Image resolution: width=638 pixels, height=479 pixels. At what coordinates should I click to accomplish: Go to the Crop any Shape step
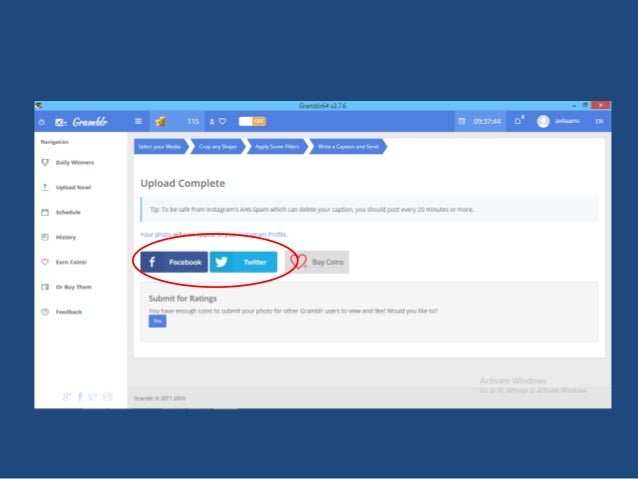click(218, 147)
